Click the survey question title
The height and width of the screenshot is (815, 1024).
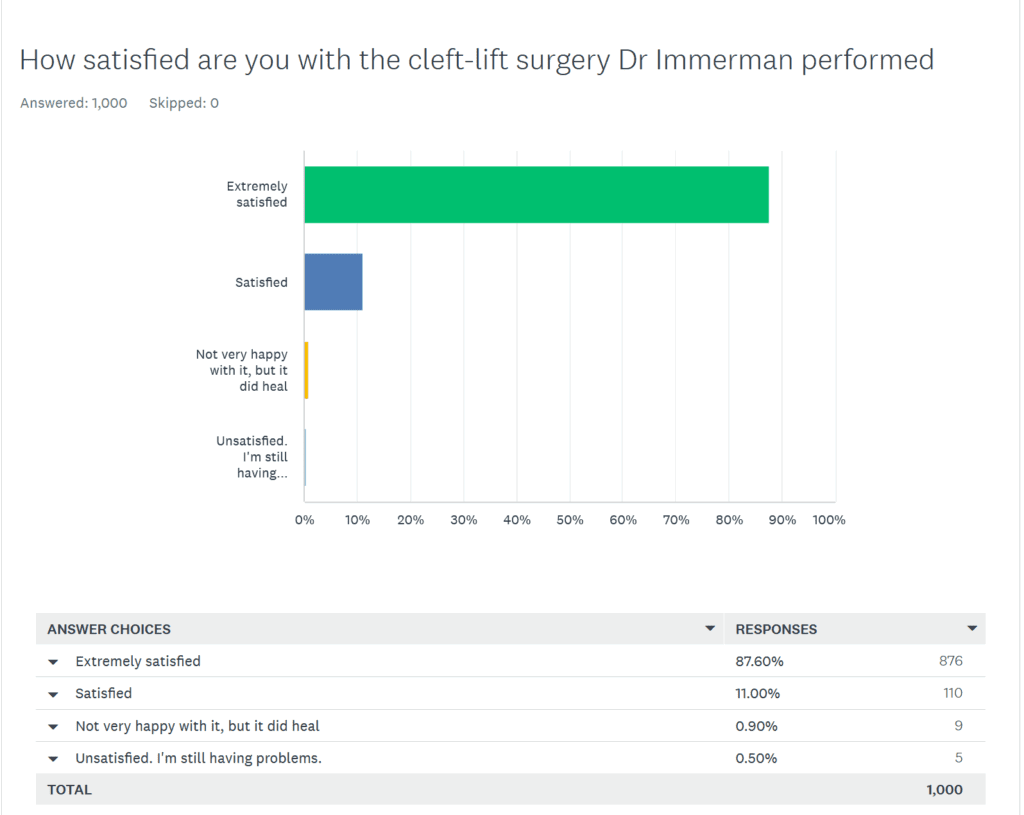click(x=477, y=60)
